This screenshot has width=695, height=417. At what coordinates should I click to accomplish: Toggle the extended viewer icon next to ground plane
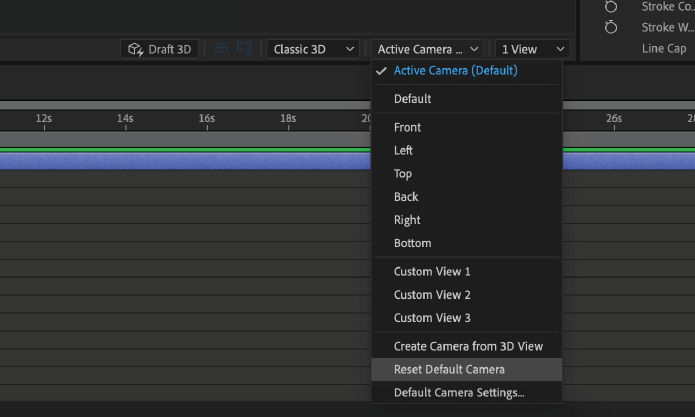click(x=244, y=48)
